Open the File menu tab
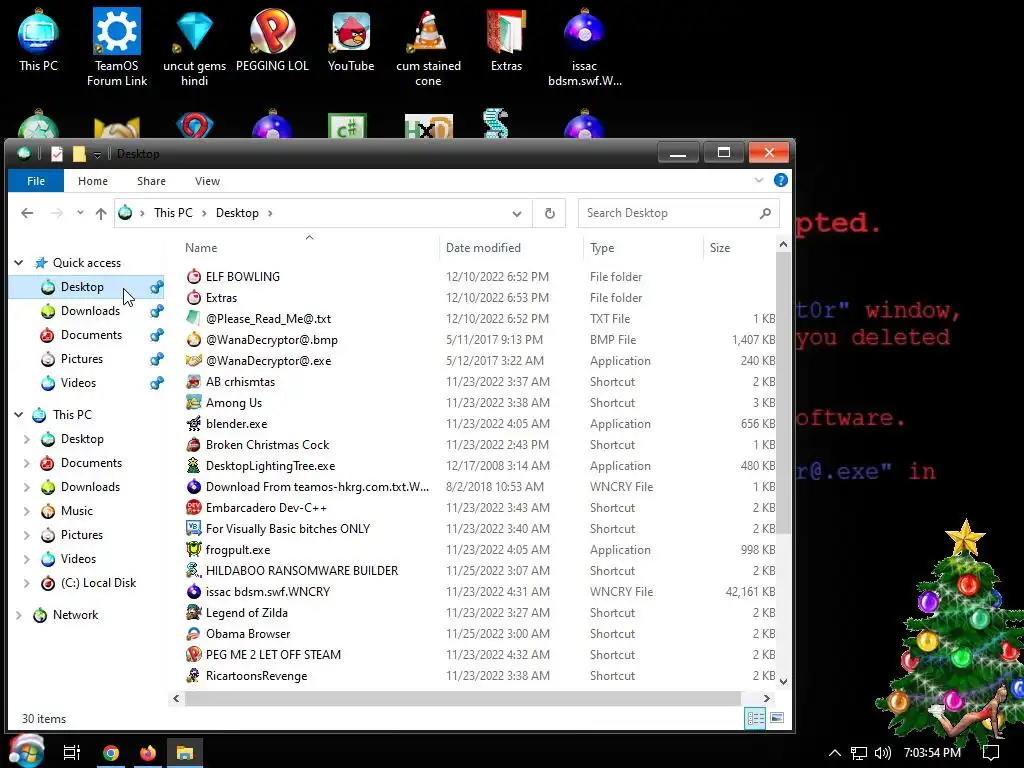Screen dimensions: 1024x768 [x=36, y=181]
